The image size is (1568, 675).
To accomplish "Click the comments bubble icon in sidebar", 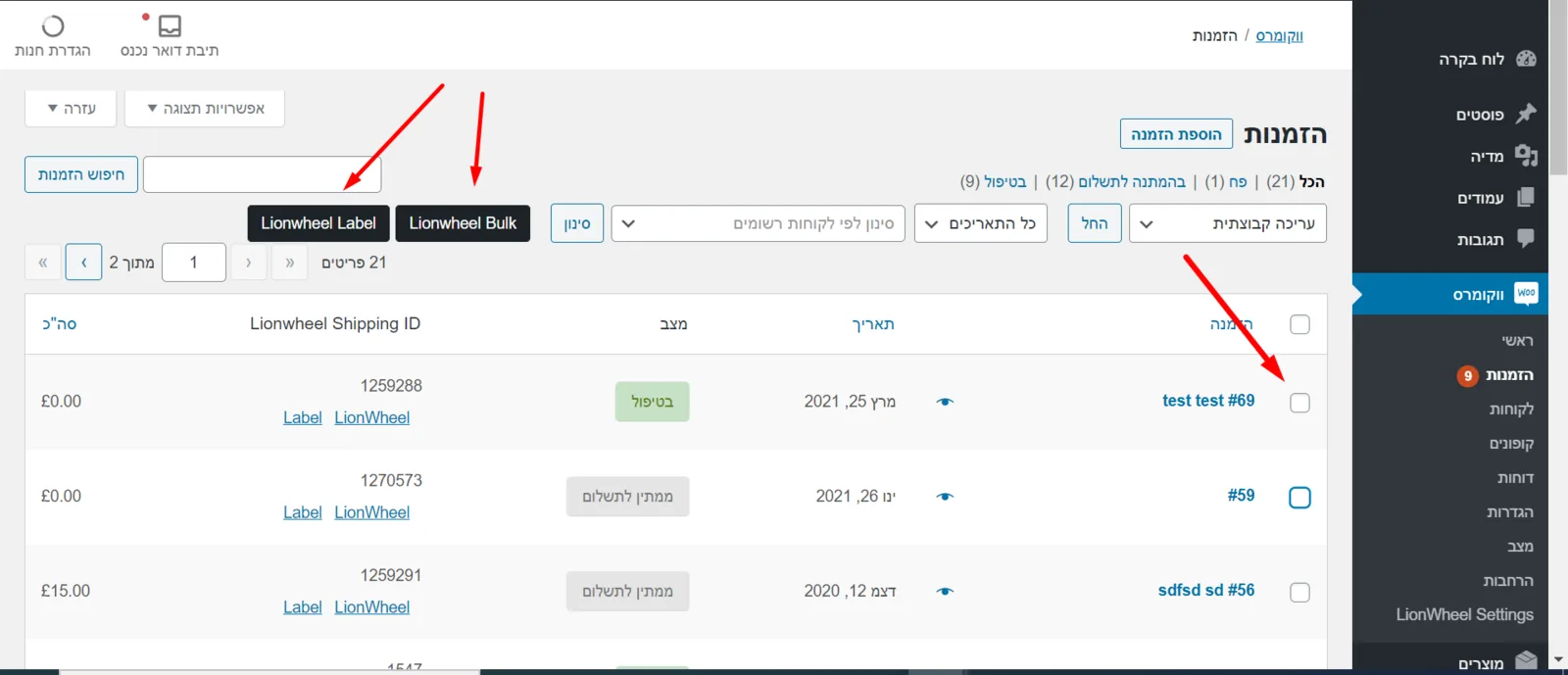I will 1526,238.
